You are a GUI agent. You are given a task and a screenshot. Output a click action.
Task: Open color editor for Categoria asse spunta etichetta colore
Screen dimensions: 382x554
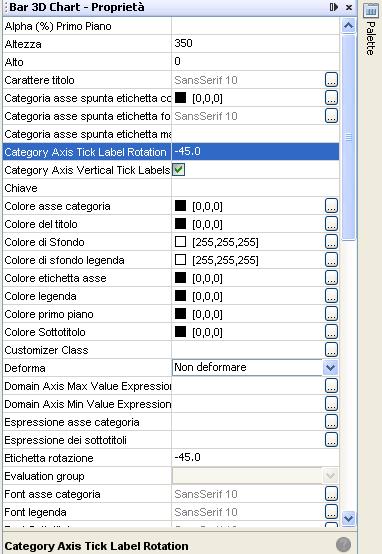(331, 98)
